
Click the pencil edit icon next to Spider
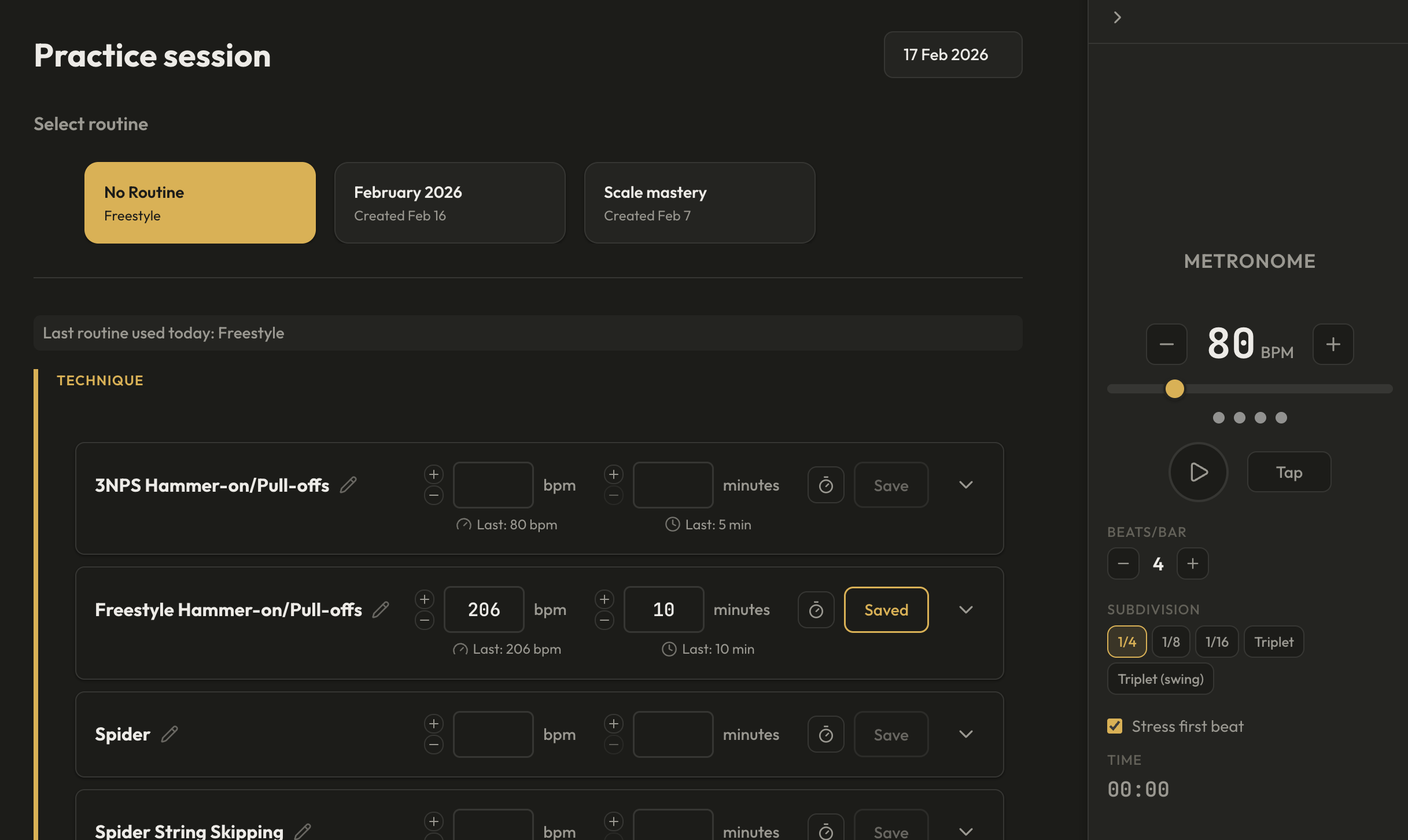[x=169, y=734]
